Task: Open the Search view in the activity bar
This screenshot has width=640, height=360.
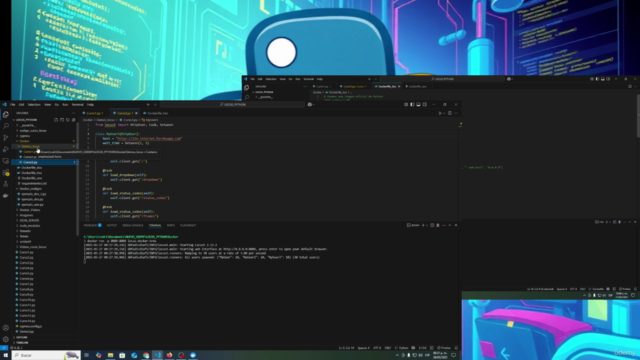Action: [5, 126]
